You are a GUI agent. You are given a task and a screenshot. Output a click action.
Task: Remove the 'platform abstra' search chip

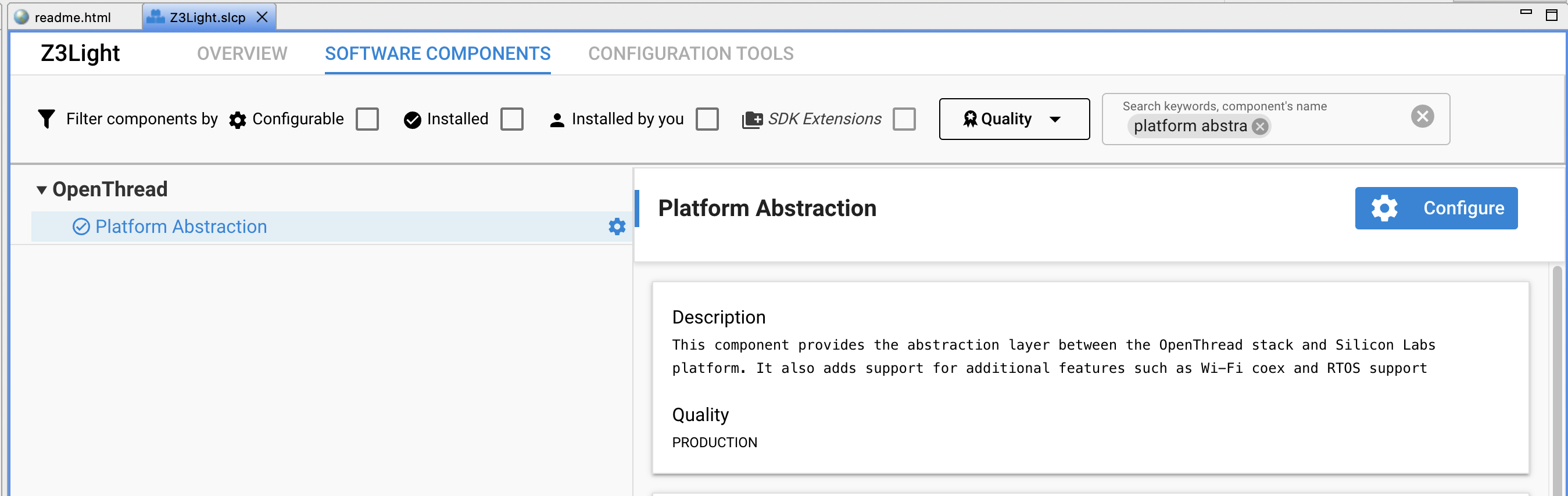point(1260,127)
